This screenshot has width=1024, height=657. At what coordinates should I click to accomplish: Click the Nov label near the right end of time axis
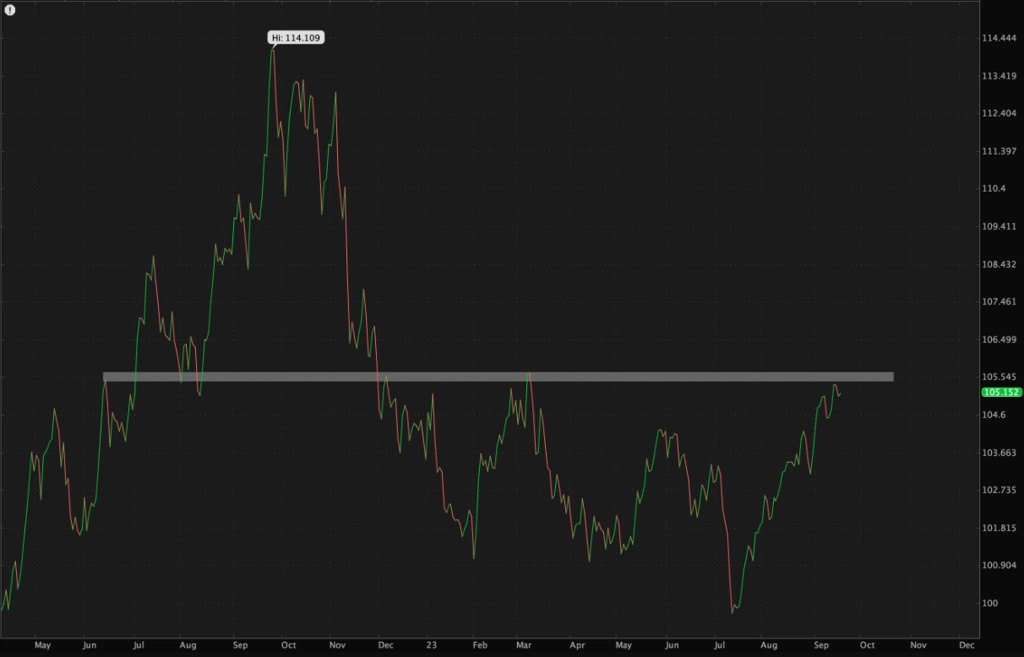(918, 645)
